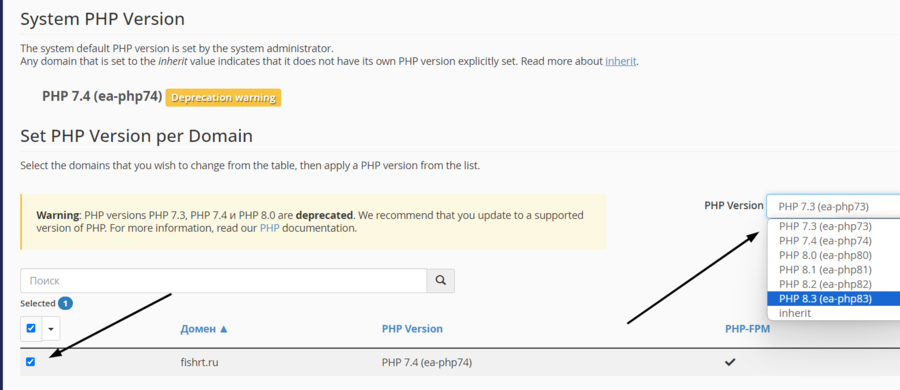Select highlighted PHP 8.3 (ea-php83) option

833,299
